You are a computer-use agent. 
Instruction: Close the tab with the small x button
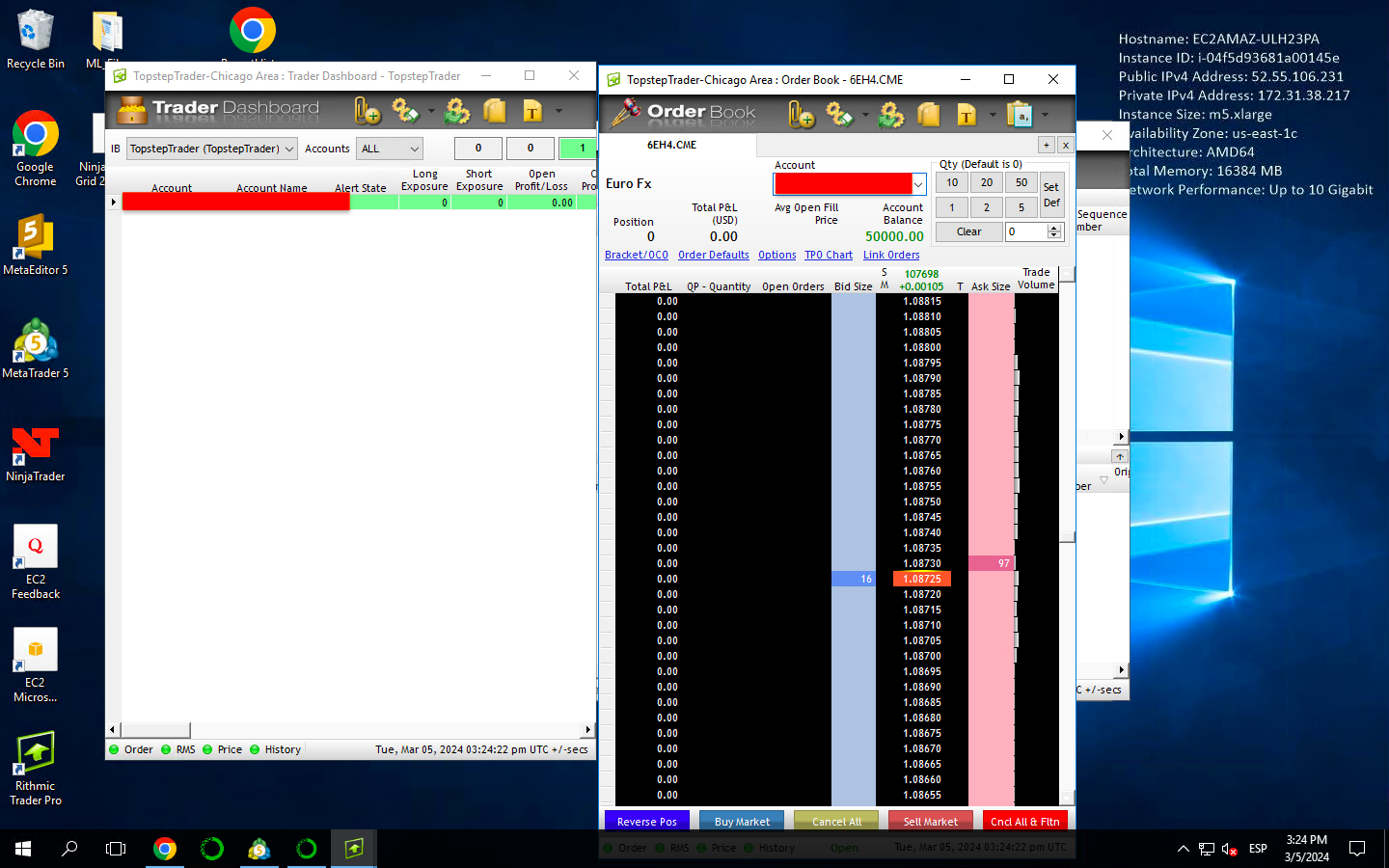click(x=1065, y=145)
